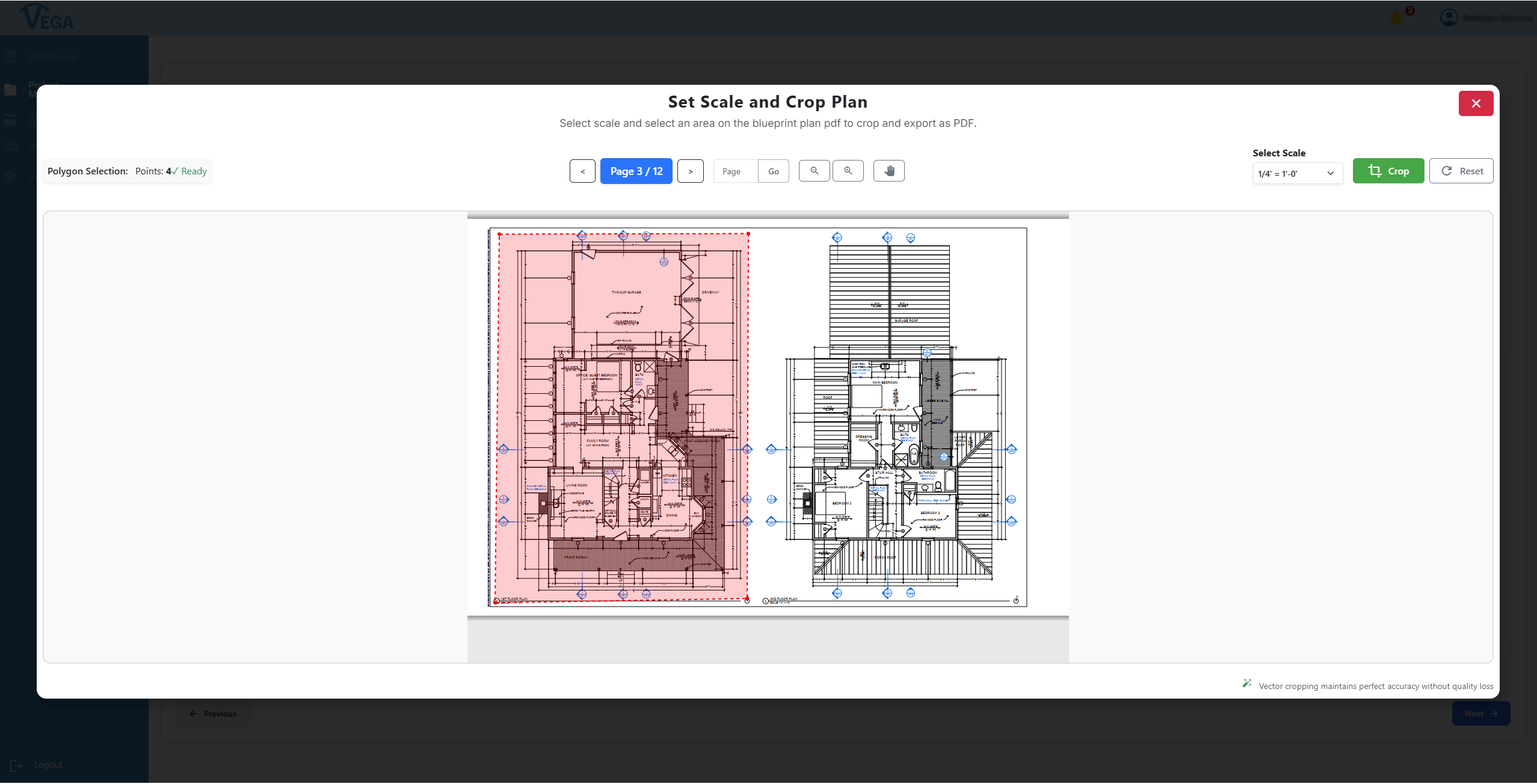1537x784 pixels.
Task: Click the Page 3 / 12 indicator
Action: pos(636,171)
